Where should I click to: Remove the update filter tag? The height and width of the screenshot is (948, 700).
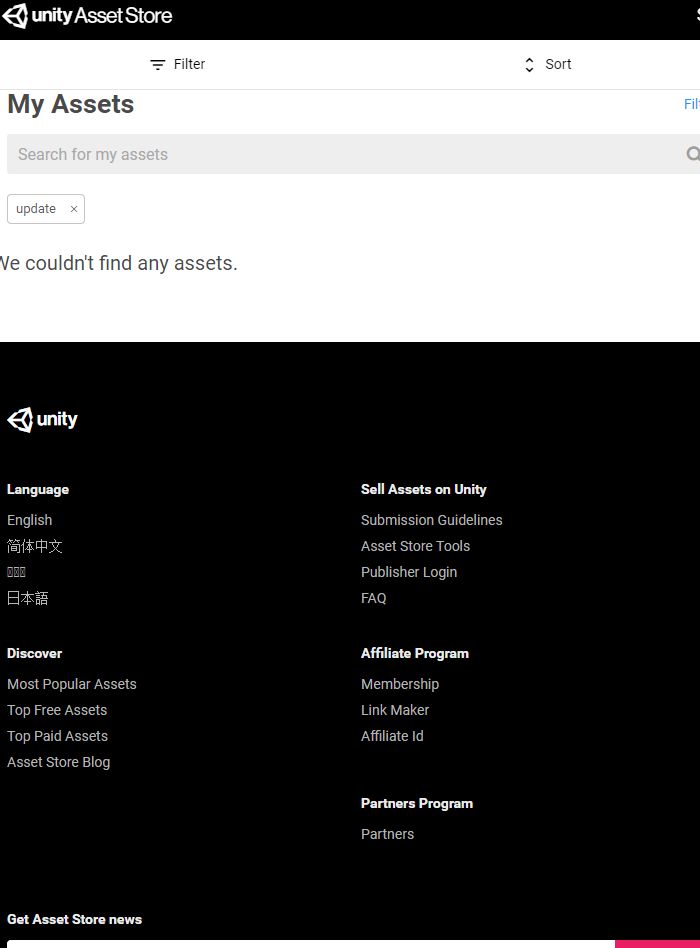click(74, 209)
